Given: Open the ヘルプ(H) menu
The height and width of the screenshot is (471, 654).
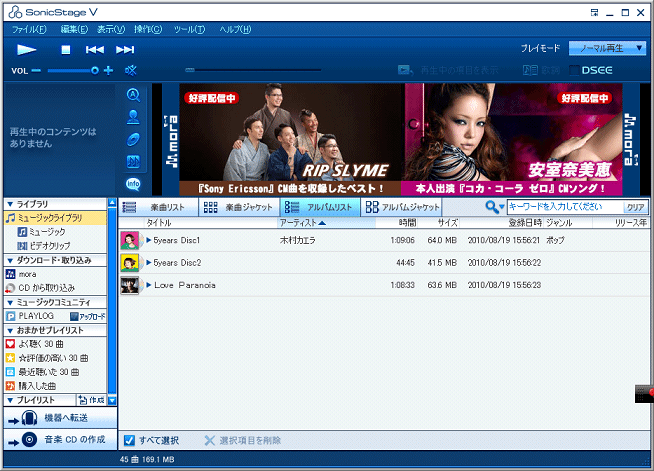Looking at the screenshot, I should (x=235, y=29).
